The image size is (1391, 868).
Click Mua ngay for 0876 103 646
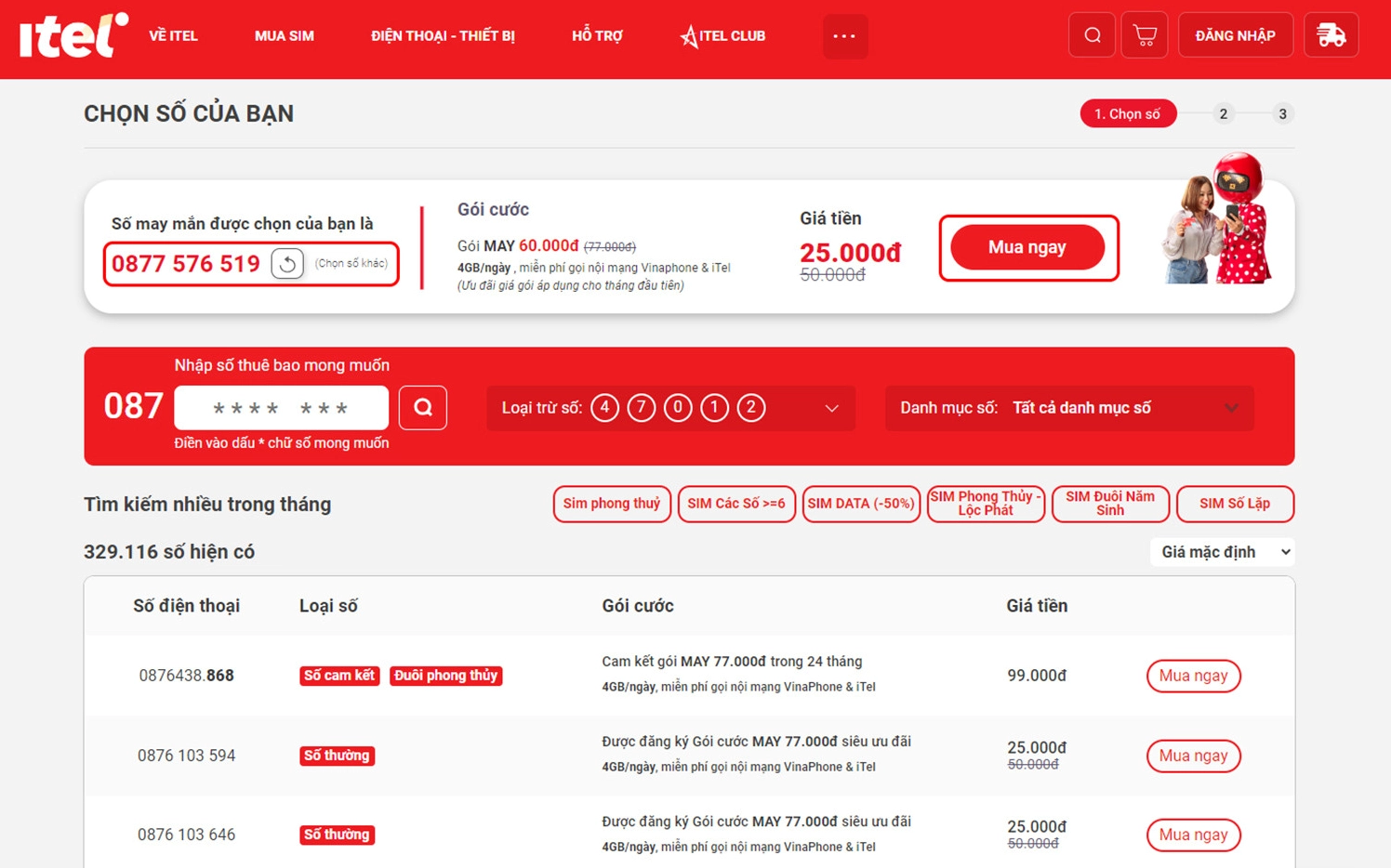pyautogui.click(x=1194, y=835)
